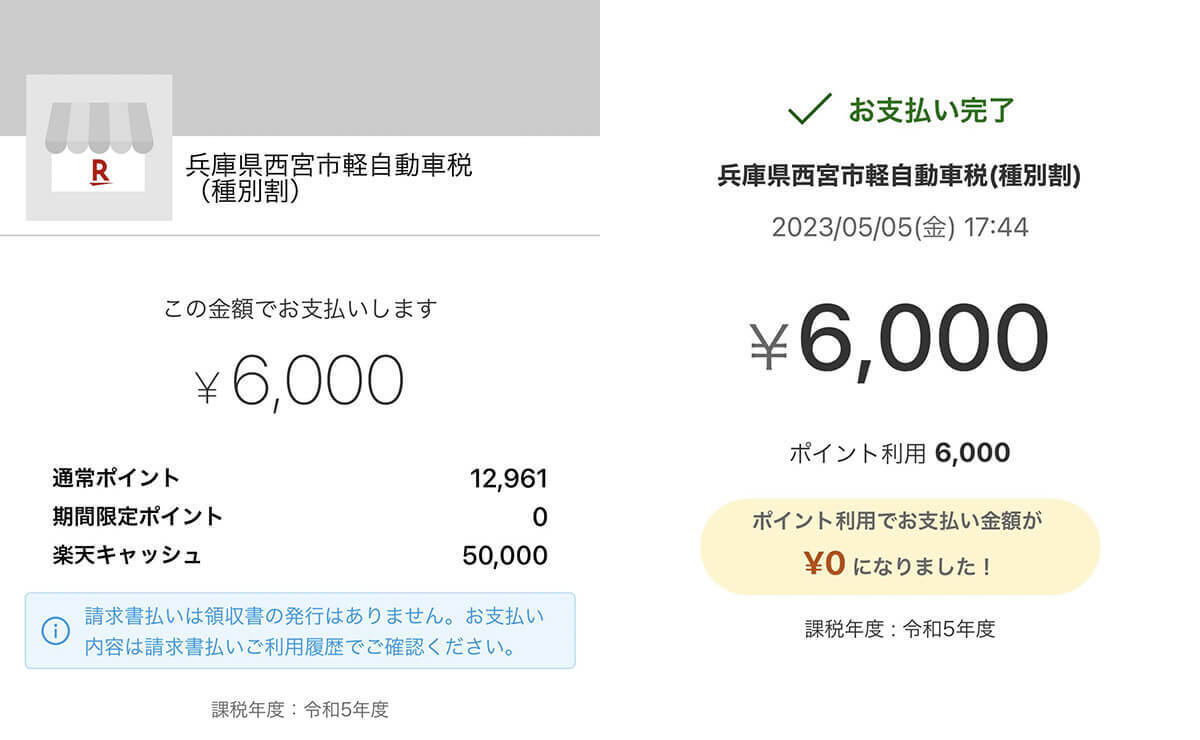Tap the orange ¥0 amount in banner
This screenshot has height=740, width=1200.
point(825,565)
